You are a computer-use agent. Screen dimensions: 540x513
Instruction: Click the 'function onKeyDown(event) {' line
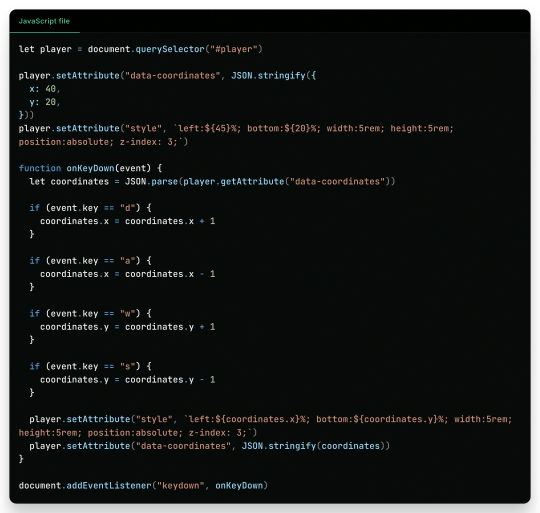click(90, 168)
